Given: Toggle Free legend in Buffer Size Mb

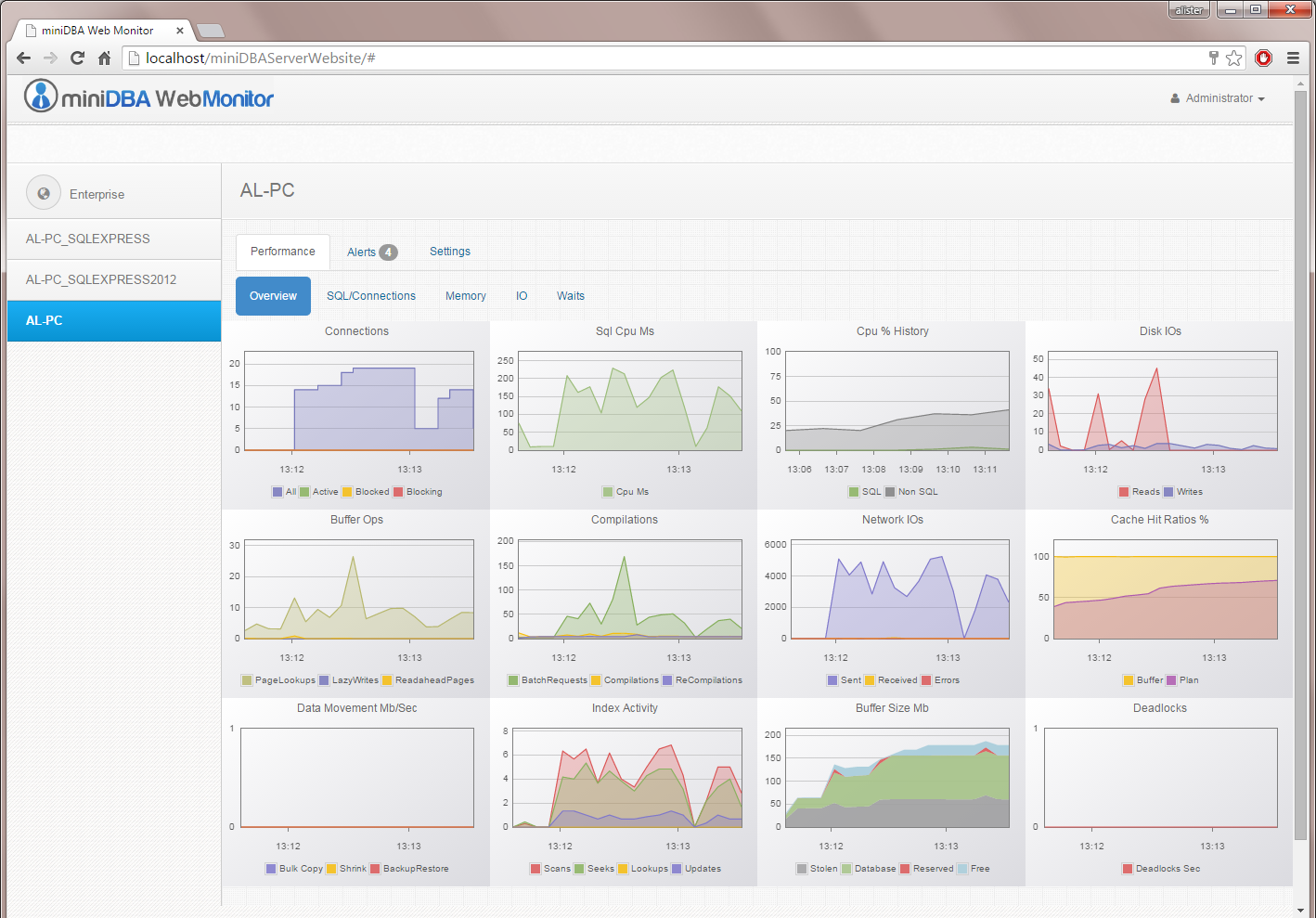Looking at the screenshot, I should coord(974,869).
